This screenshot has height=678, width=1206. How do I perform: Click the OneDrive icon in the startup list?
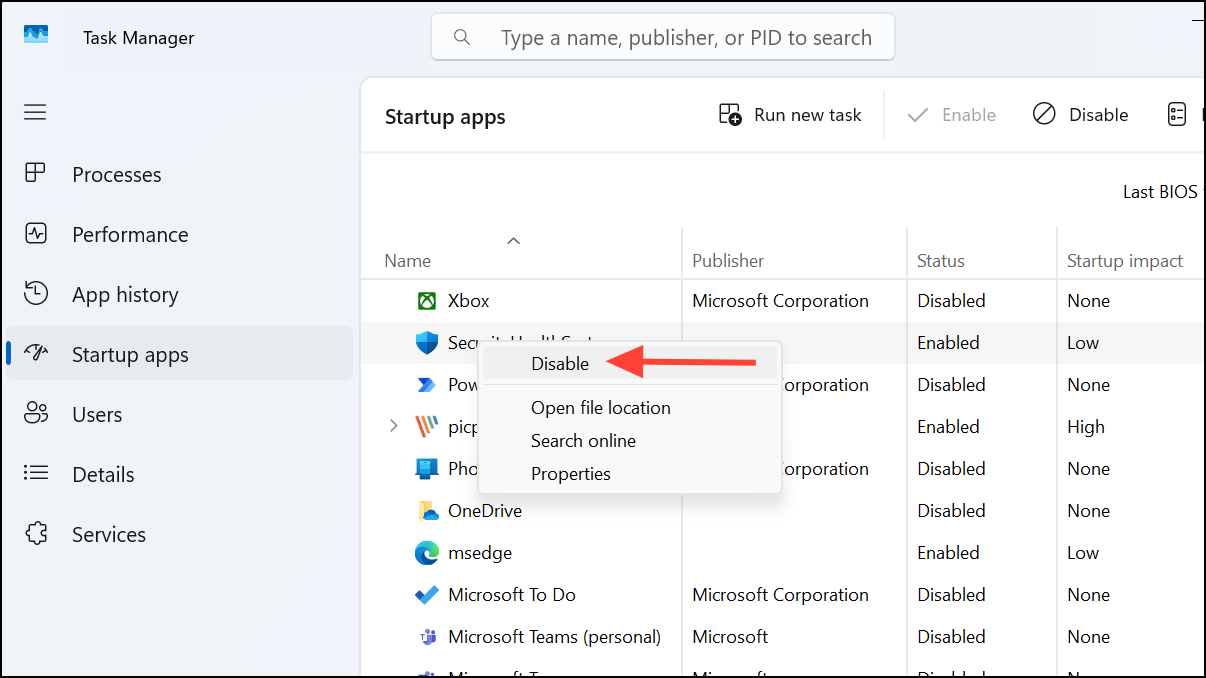pos(426,510)
